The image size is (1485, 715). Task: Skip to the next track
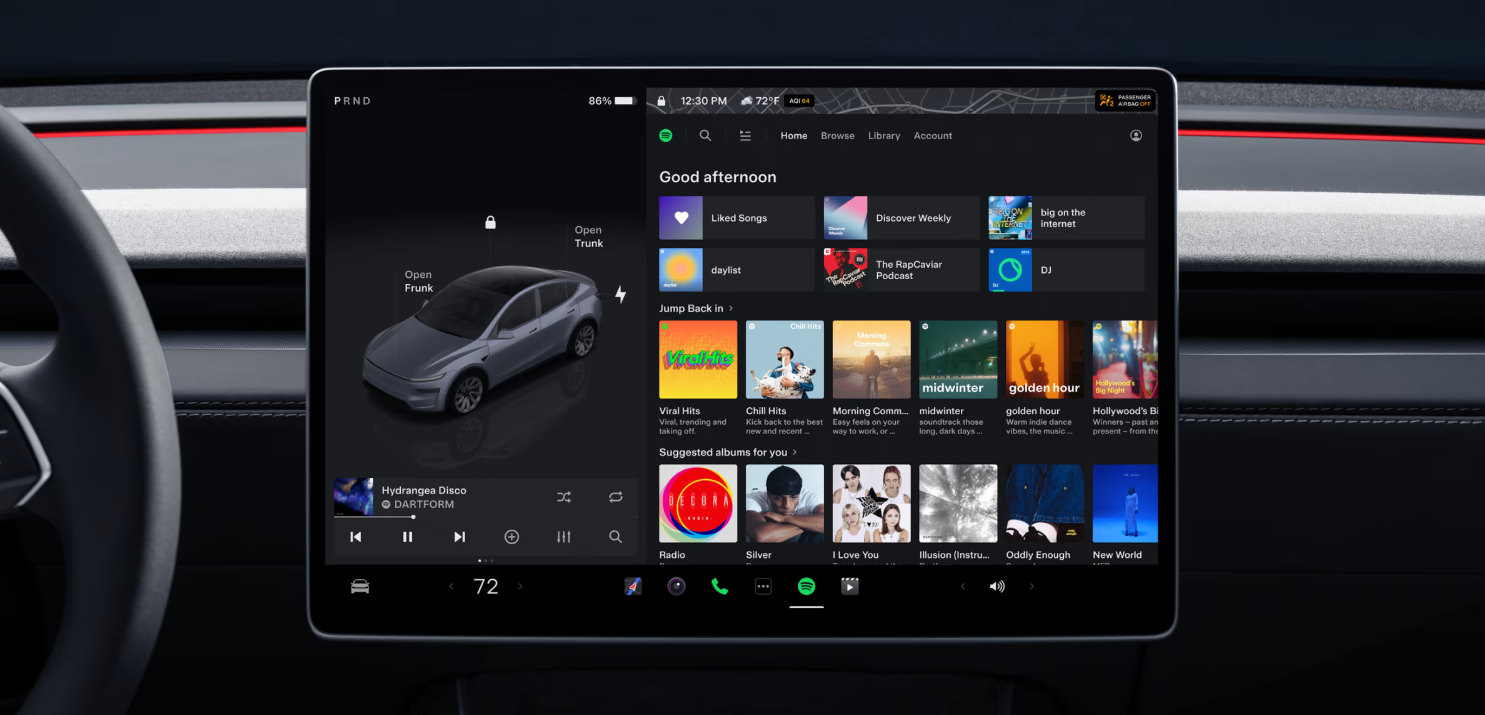coord(460,537)
